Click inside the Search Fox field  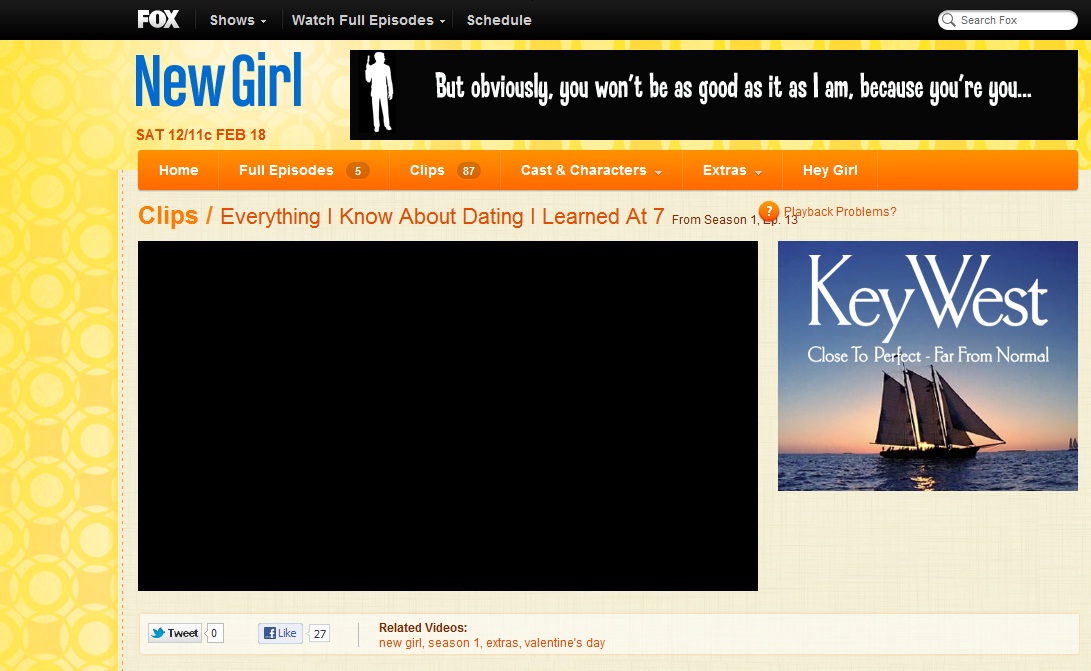[x=1010, y=20]
